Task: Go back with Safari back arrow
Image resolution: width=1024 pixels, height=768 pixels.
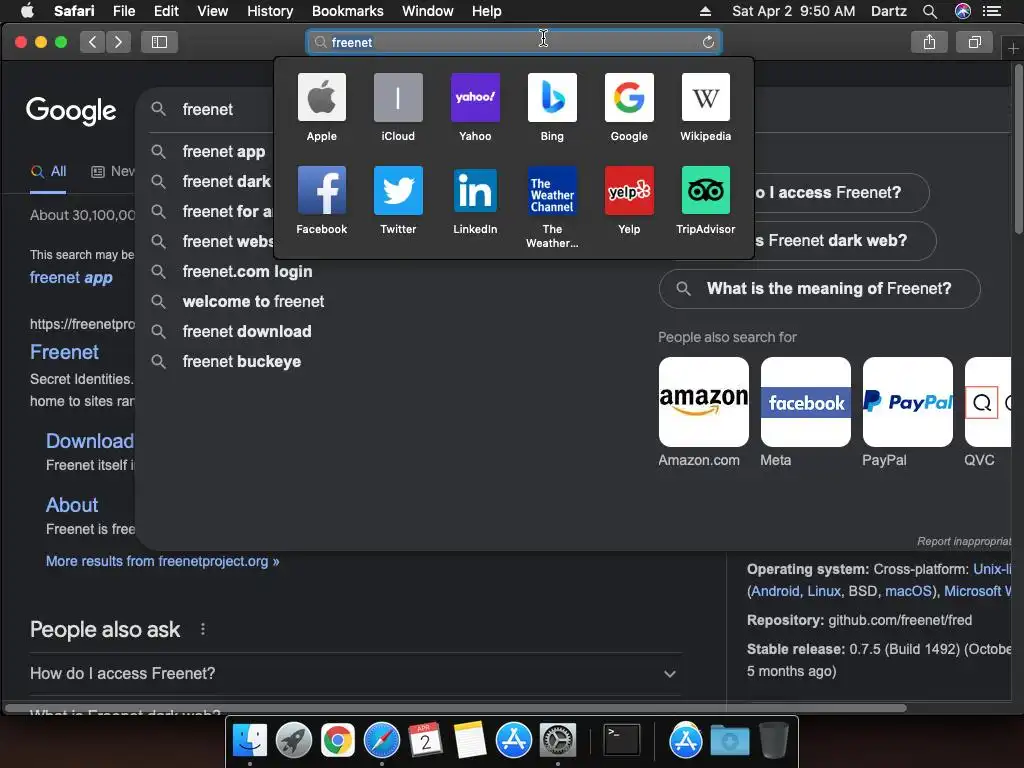Action: coord(93,42)
